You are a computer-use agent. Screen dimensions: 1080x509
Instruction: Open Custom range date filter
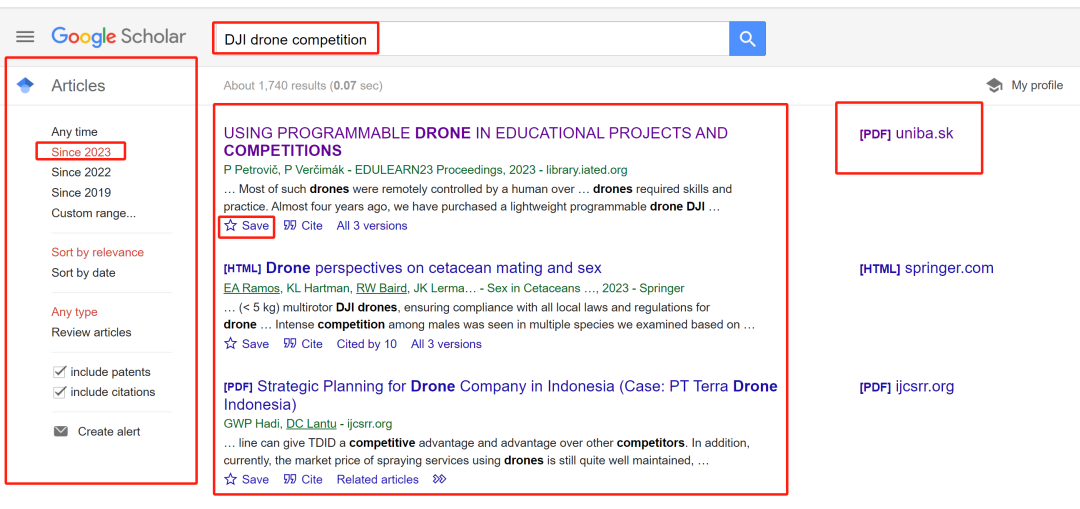pos(93,213)
